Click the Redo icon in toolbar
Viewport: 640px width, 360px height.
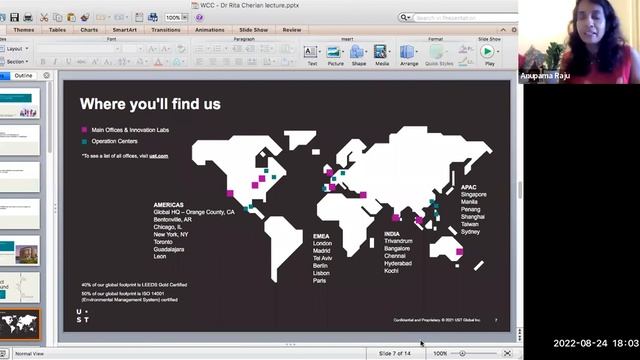(119, 17)
